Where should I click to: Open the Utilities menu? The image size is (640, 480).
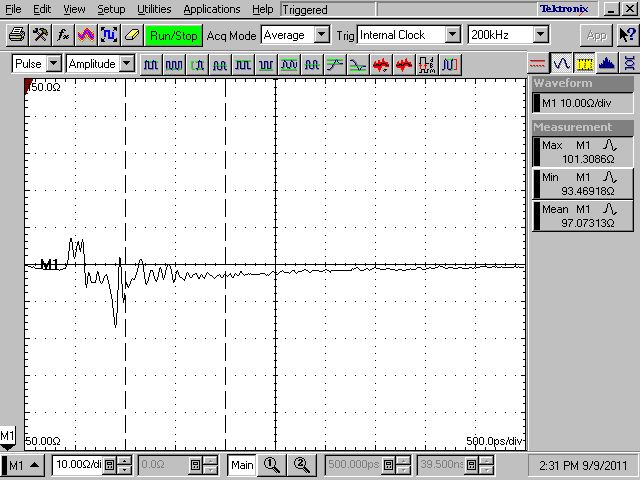(153, 9)
